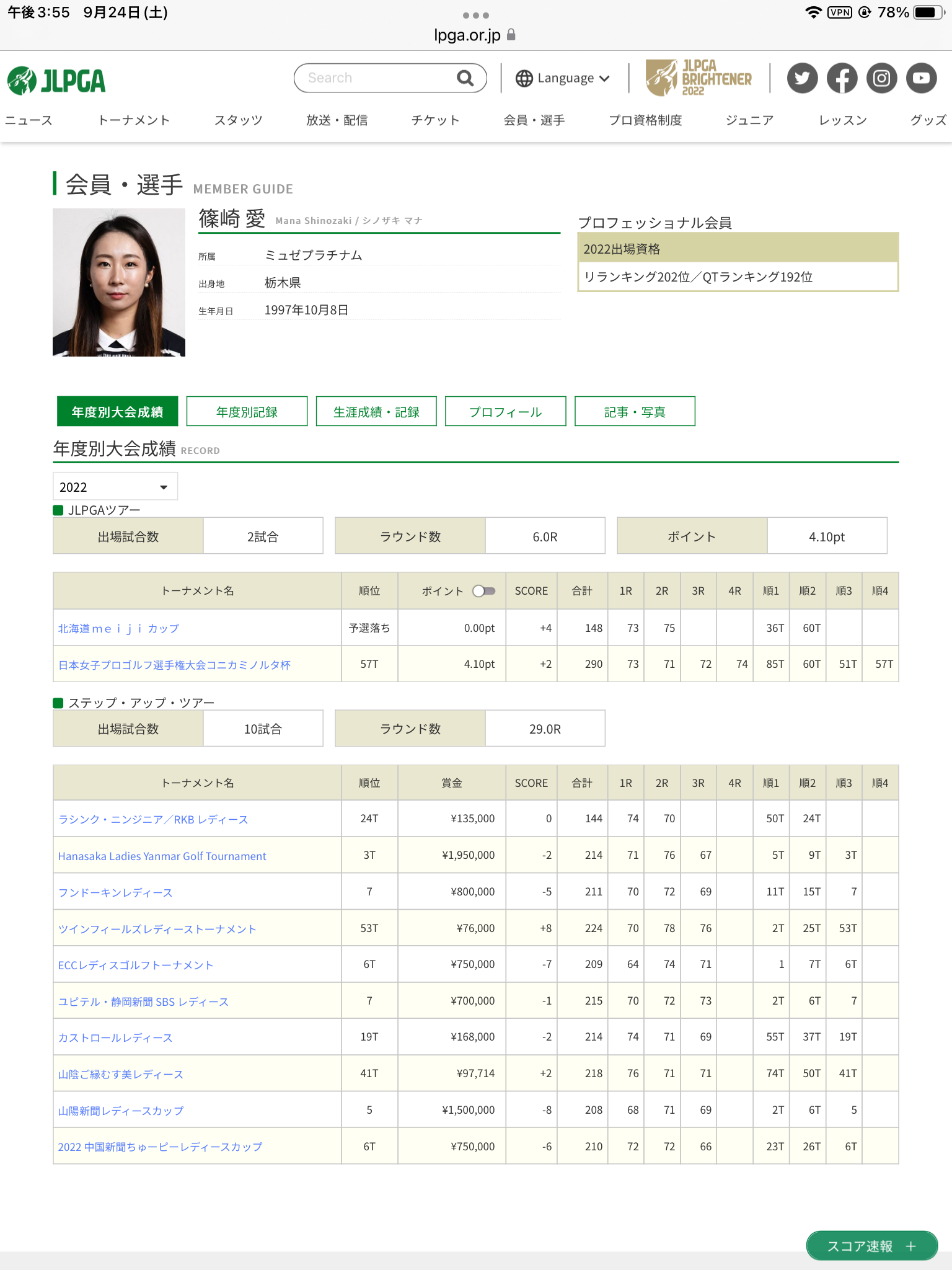Open ユピテル・静岡新聞 SBS レディース link
952x1270 pixels.
click(143, 1002)
